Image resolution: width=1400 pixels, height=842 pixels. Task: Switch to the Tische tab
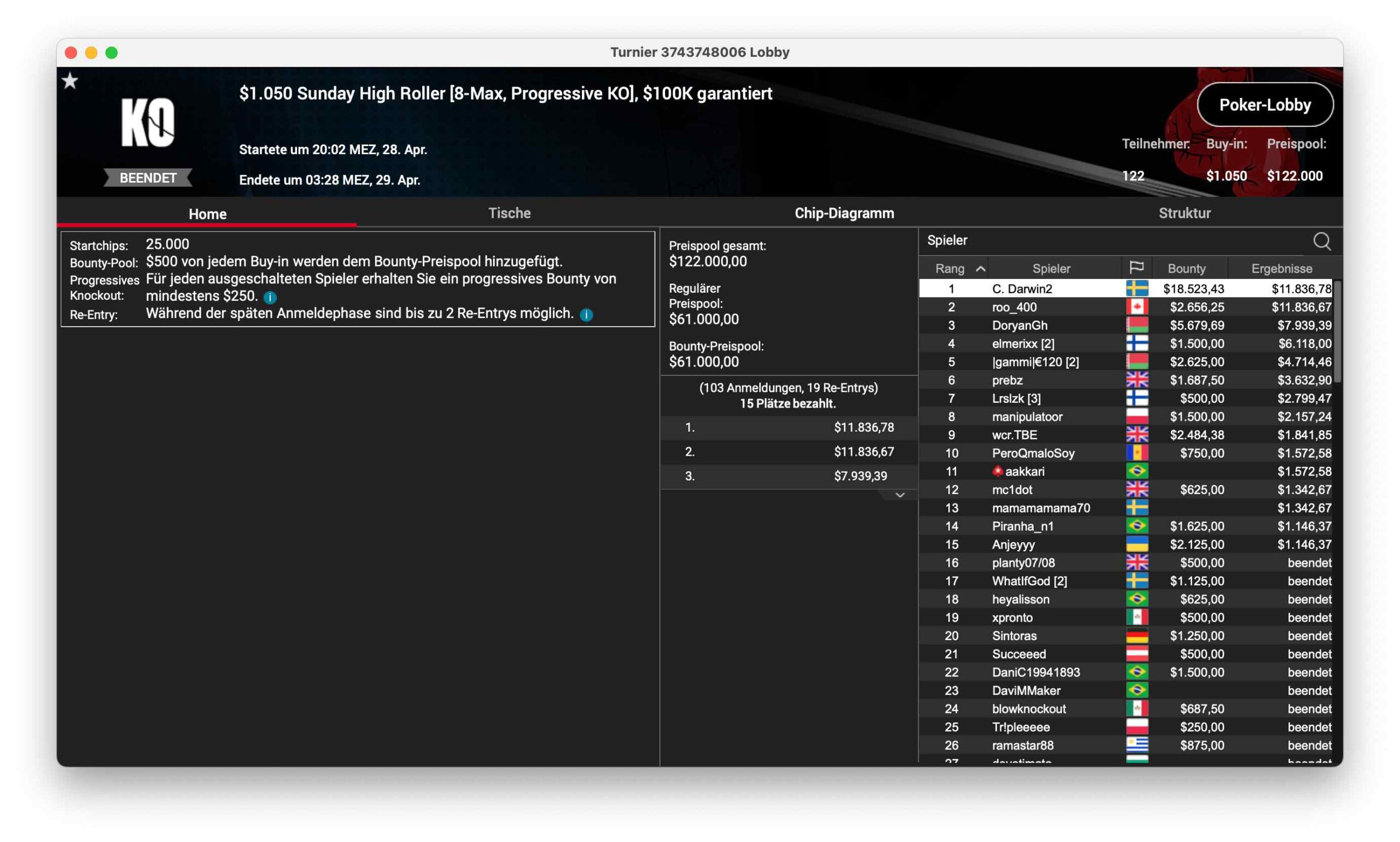click(x=509, y=213)
